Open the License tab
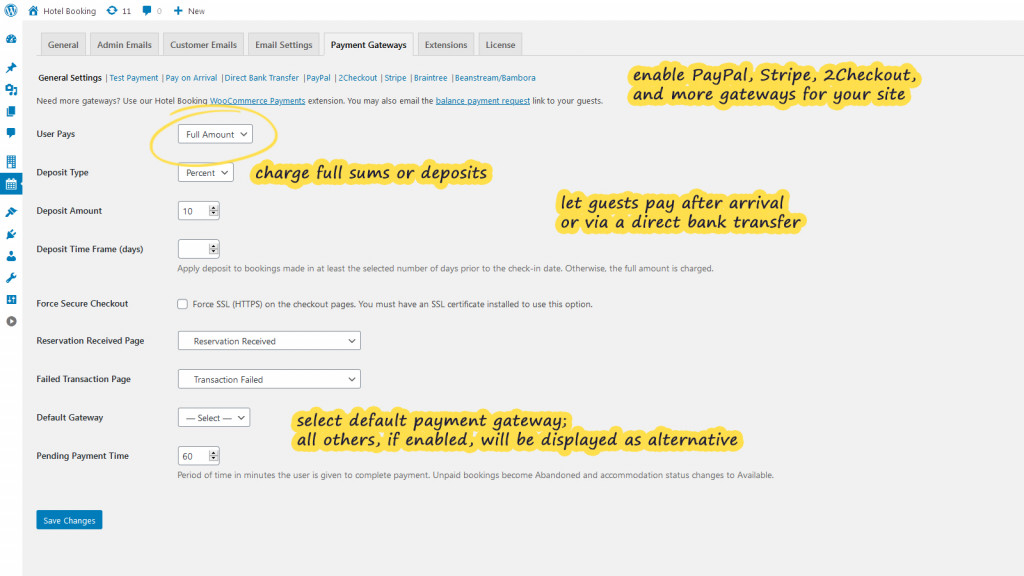This screenshot has height=576, width=1024. (x=499, y=44)
